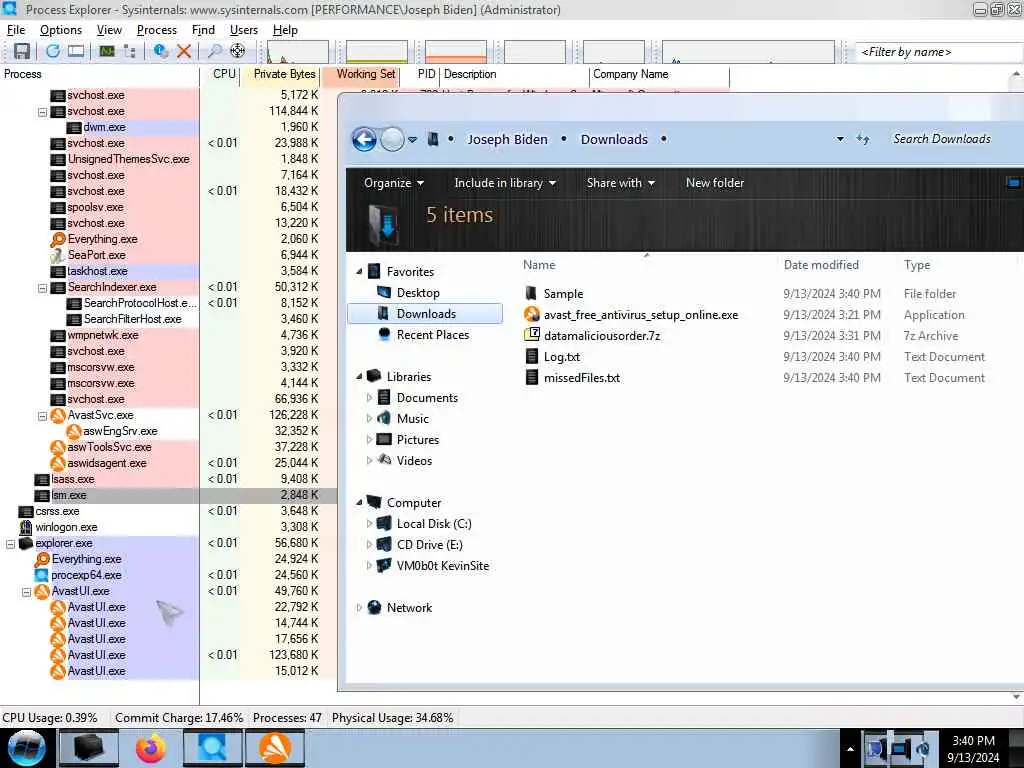Select Desktop under Favorites
The width and height of the screenshot is (1024, 768).
click(x=418, y=293)
